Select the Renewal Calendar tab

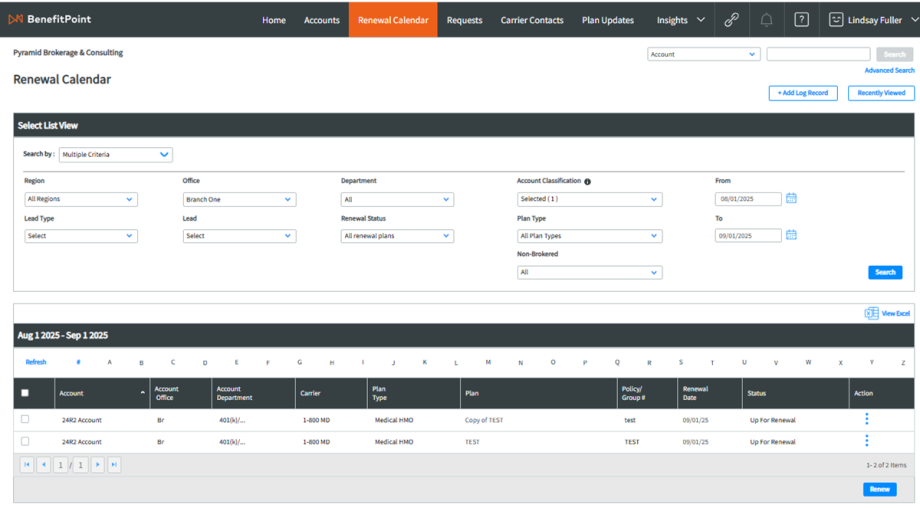[x=393, y=20]
